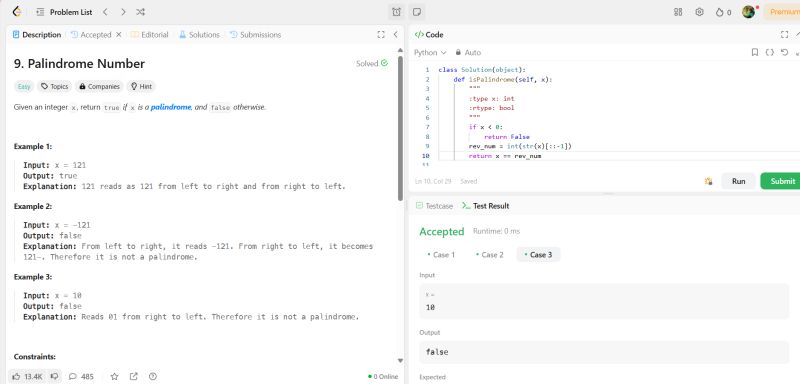Click the LeetCode logo icon
800x384 pixels.
[x=17, y=12]
